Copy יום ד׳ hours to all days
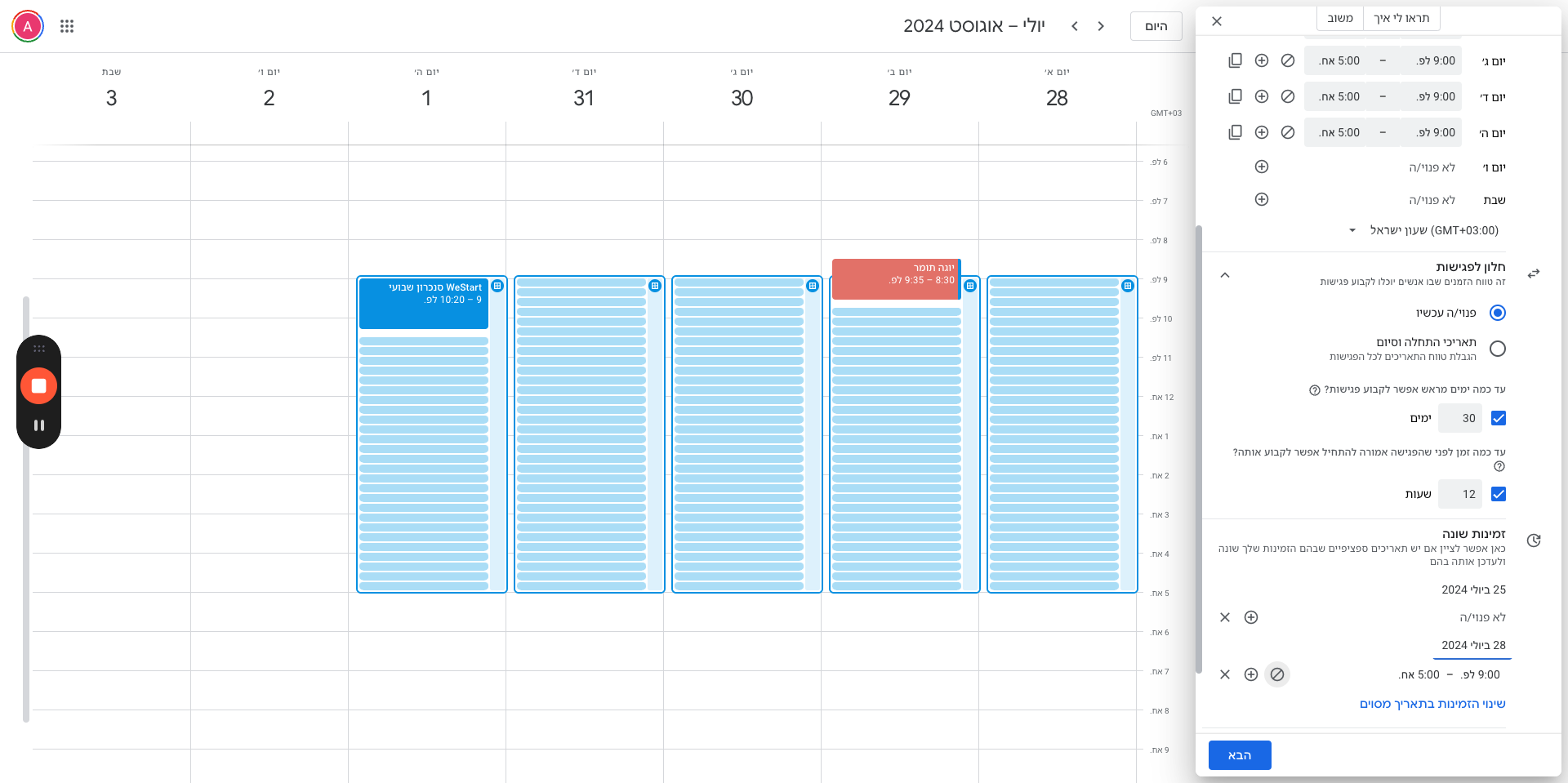 [x=1236, y=96]
